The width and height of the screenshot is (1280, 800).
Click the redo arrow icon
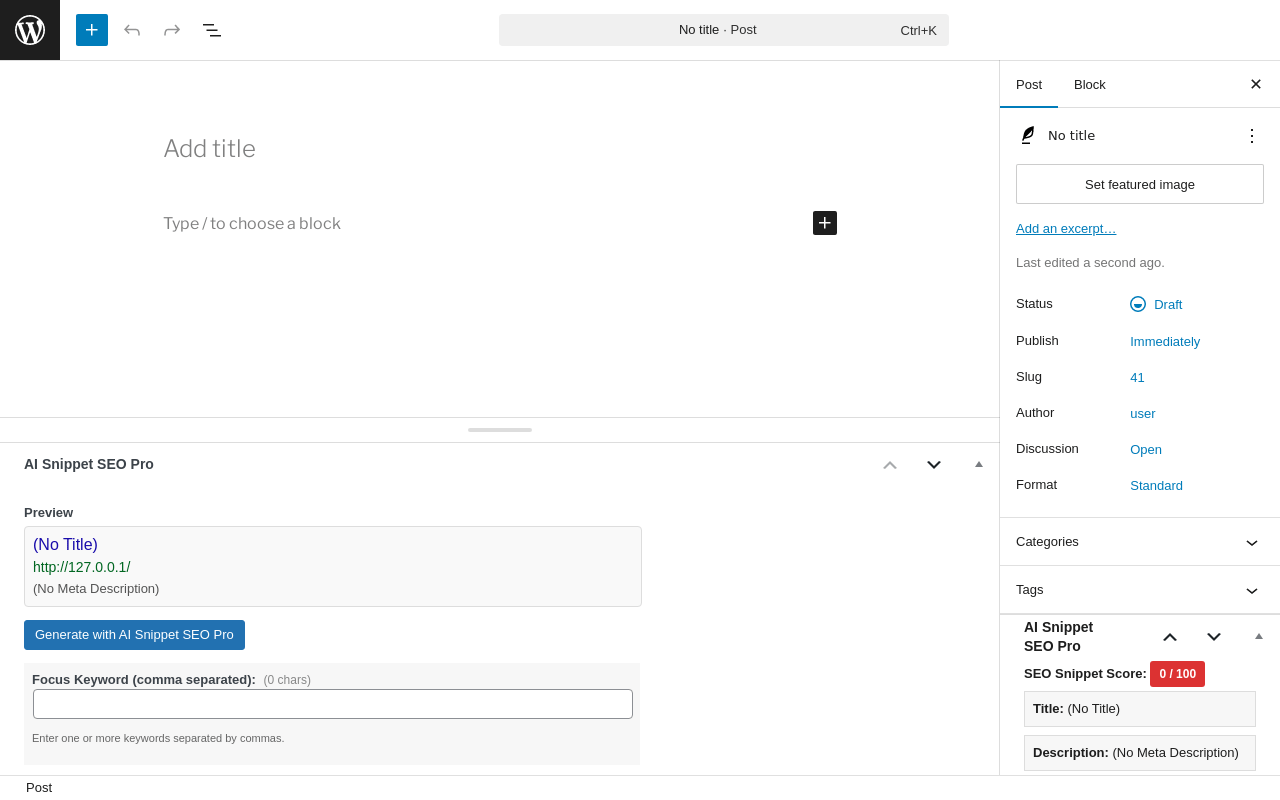pyautogui.click(x=172, y=30)
